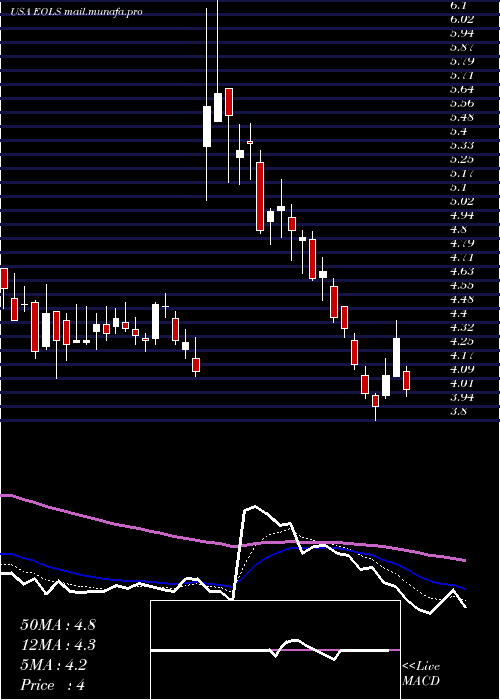
Task: Click the 5.25 price axis label
Action: pyautogui.click(x=462, y=159)
